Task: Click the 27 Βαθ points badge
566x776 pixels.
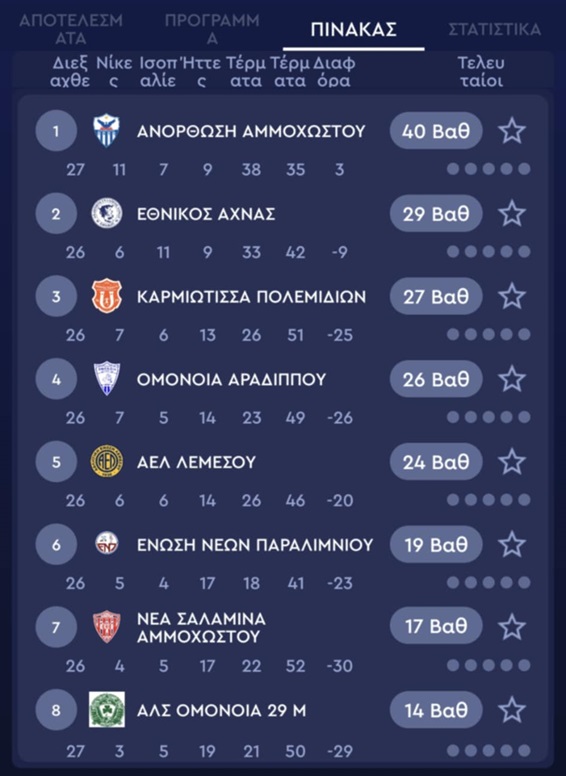Action: pyautogui.click(x=436, y=296)
